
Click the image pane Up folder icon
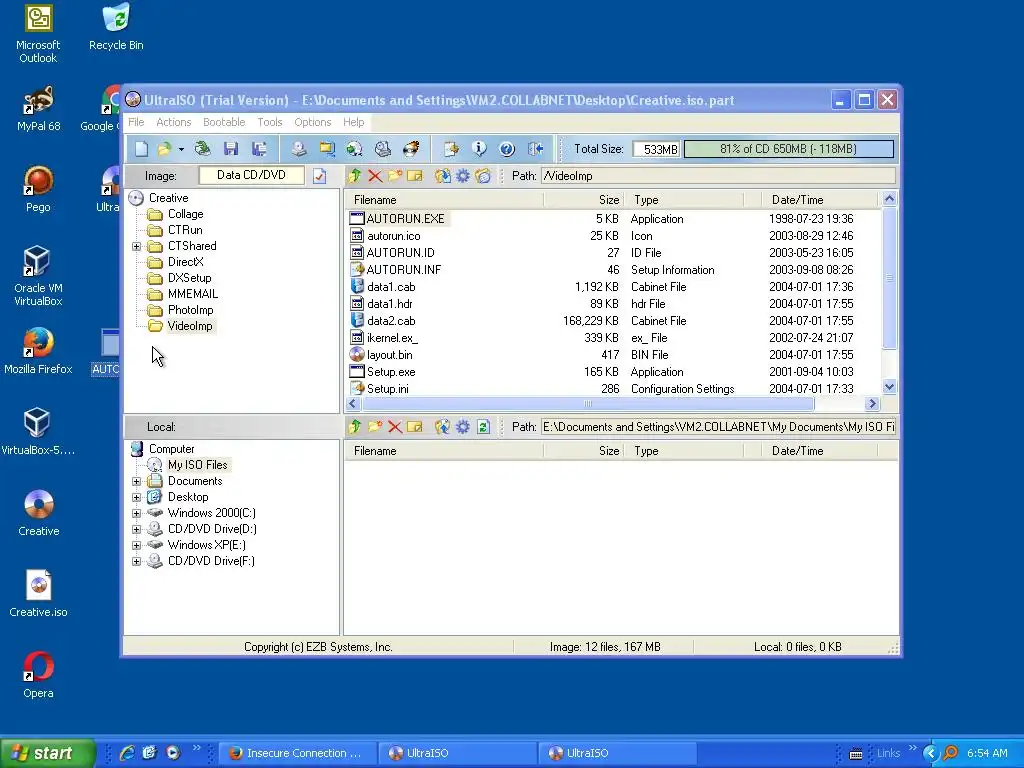[x=355, y=176]
